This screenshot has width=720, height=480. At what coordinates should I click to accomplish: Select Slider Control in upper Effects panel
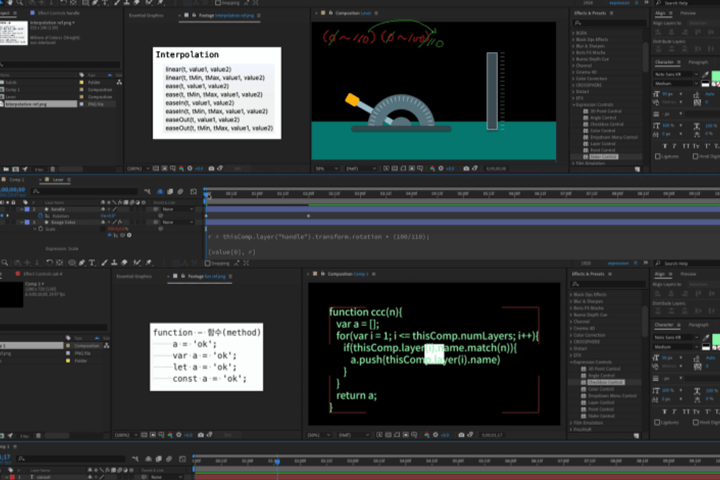pos(603,157)
